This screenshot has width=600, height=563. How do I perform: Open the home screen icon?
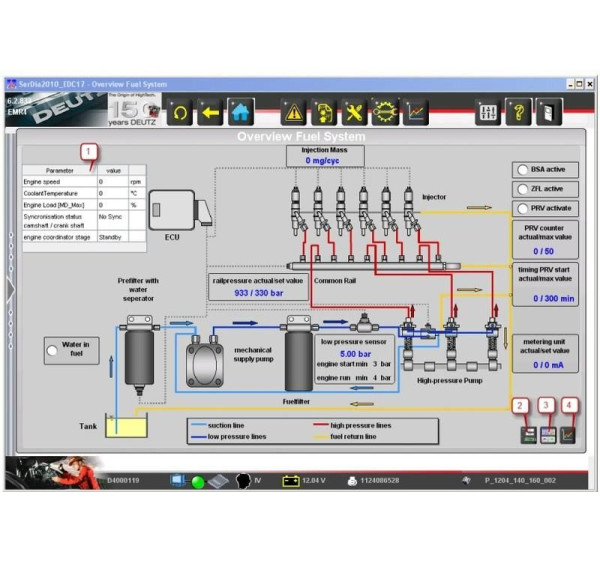click(241, 111)
